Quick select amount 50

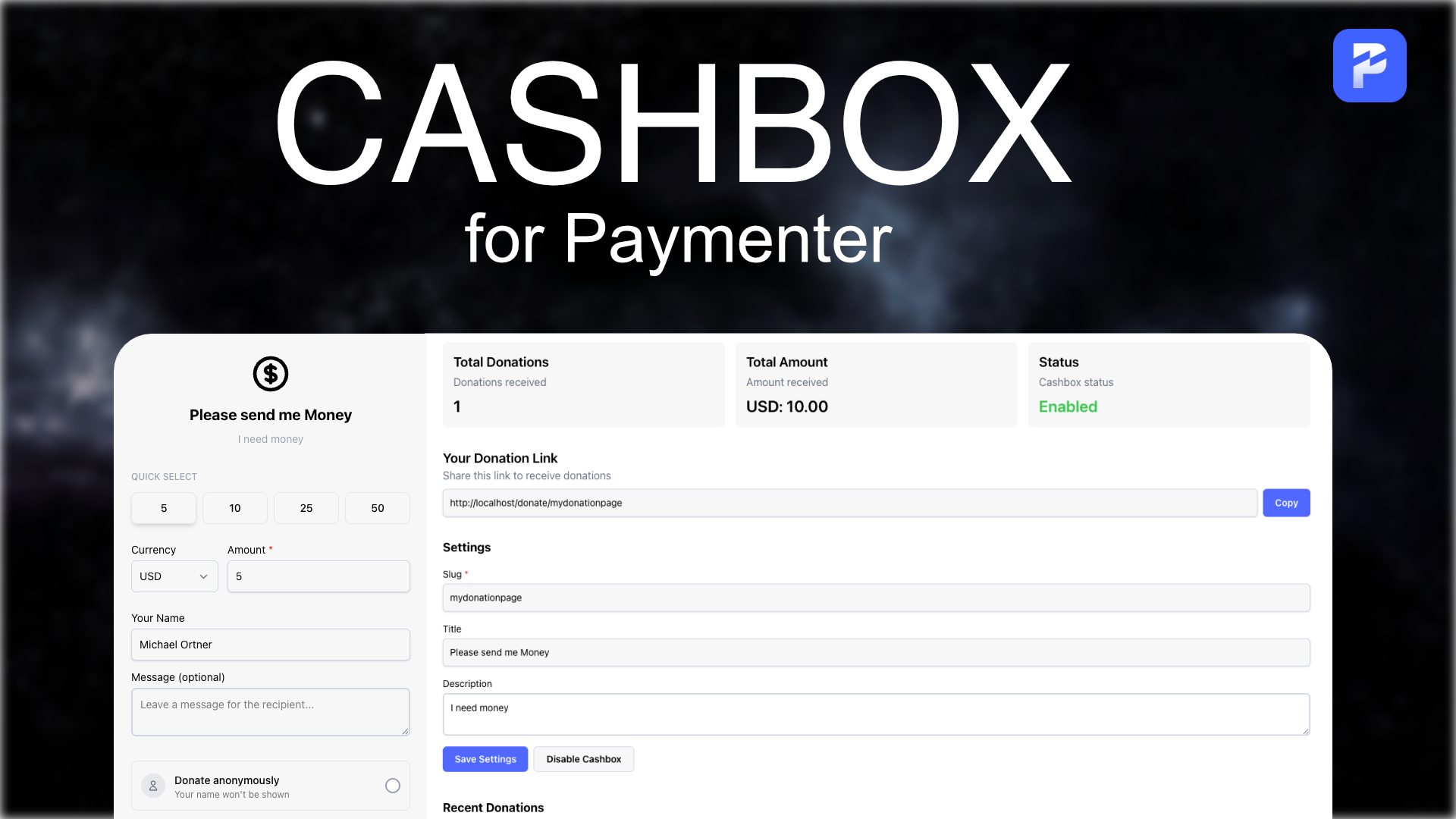[x=377, y=508]
